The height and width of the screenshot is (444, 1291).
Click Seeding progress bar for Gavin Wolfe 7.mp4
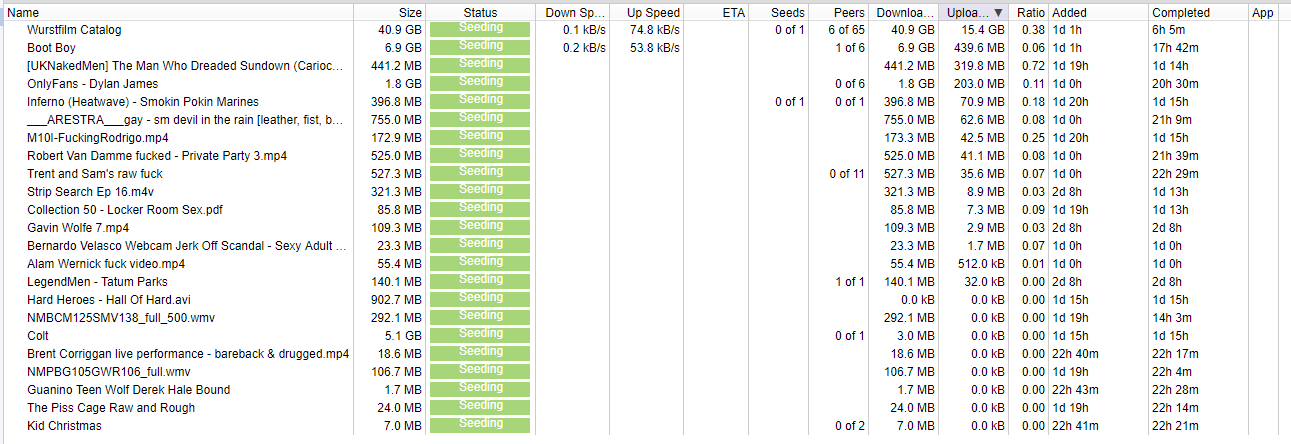[480, 228]
